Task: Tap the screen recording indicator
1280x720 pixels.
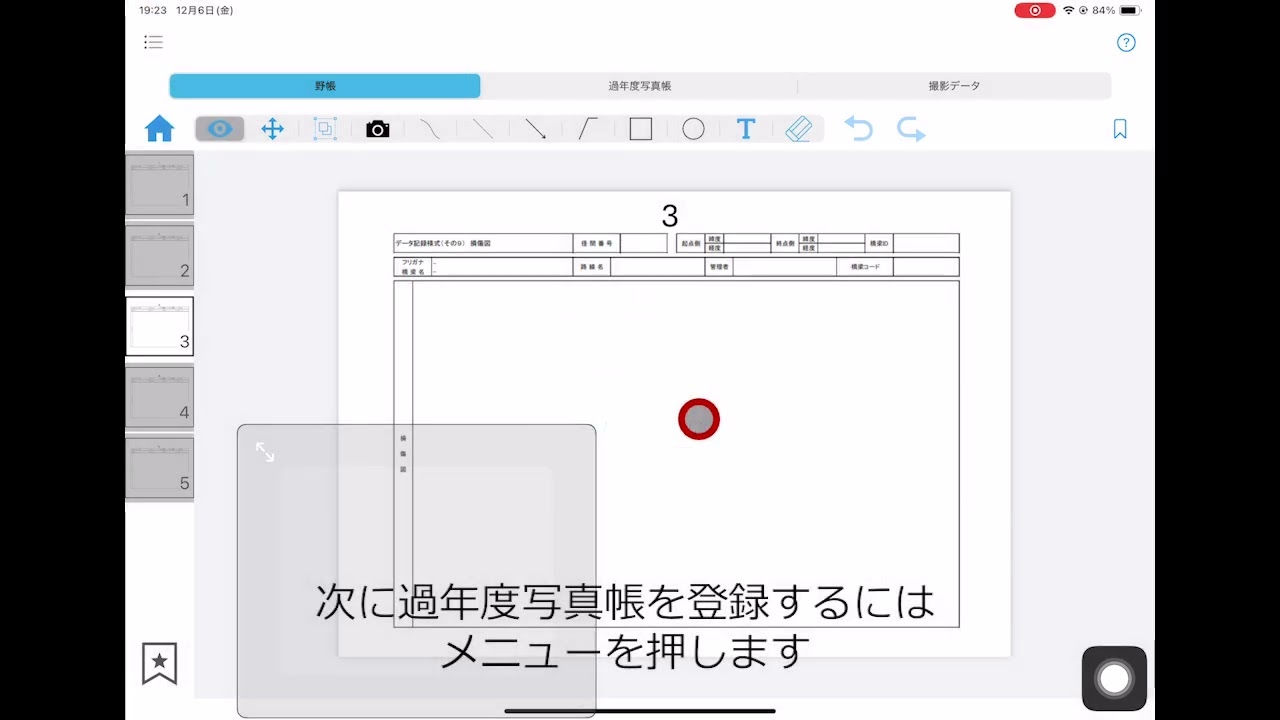Action: pos(1035,10)
